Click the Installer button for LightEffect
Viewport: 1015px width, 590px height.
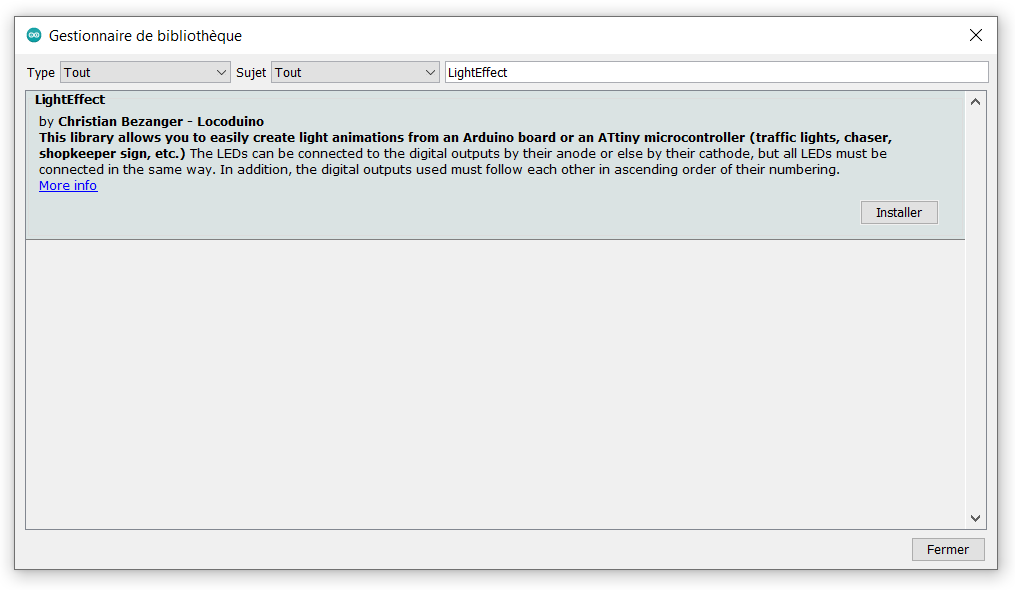[x=898, y=212]
